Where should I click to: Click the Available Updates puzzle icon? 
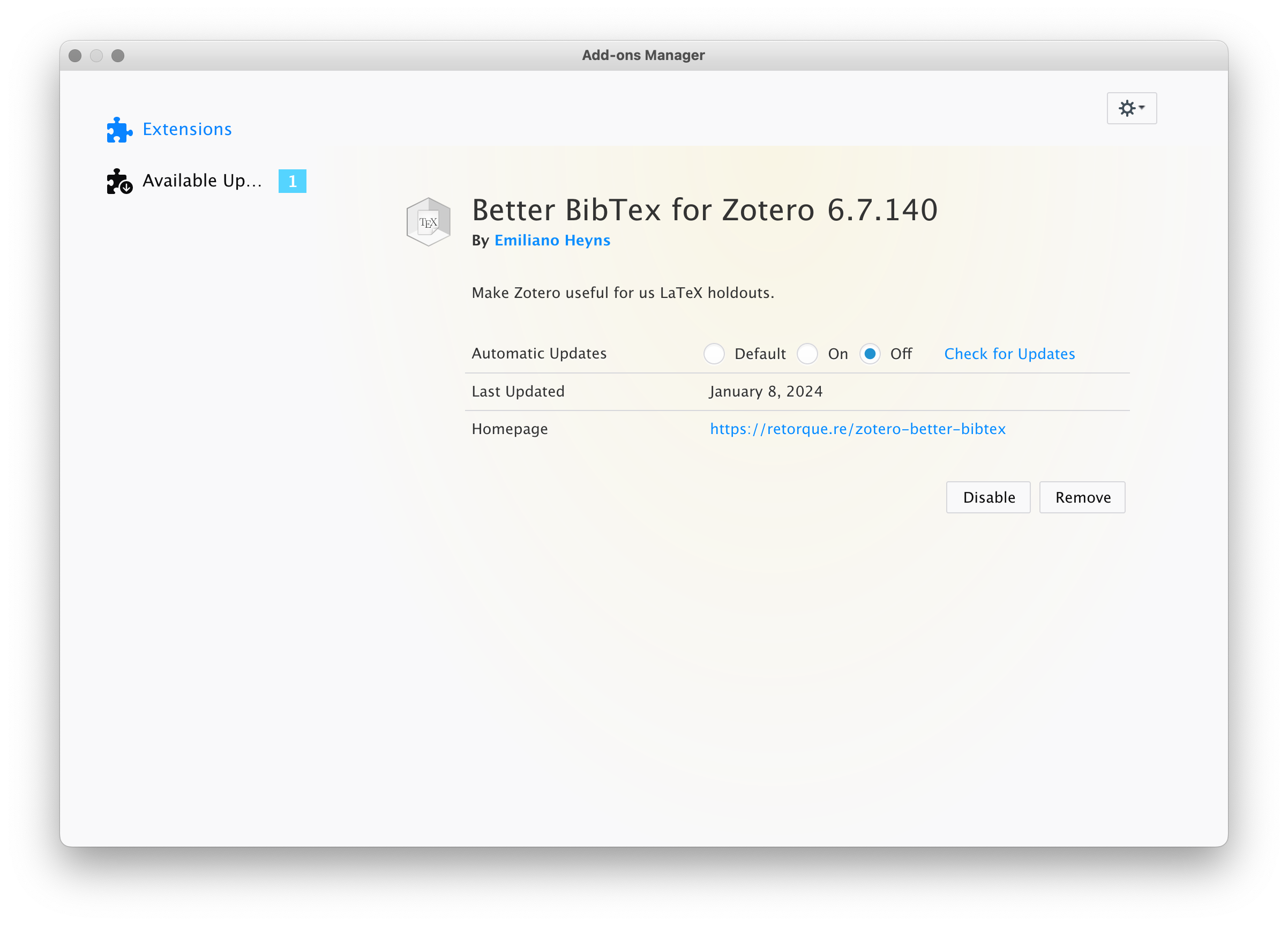(x=119, y=181)
